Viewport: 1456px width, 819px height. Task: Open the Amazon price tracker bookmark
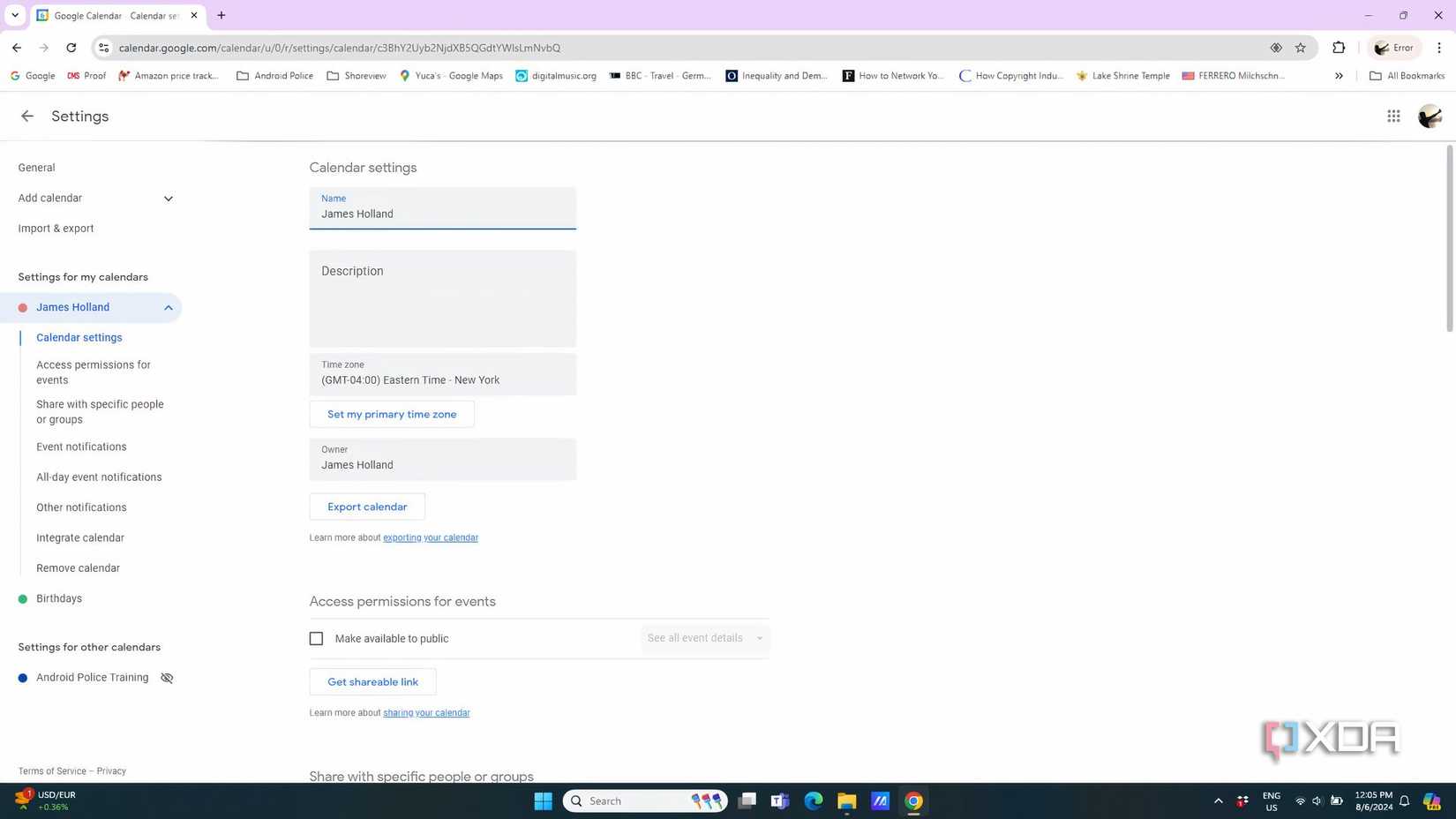169,76
